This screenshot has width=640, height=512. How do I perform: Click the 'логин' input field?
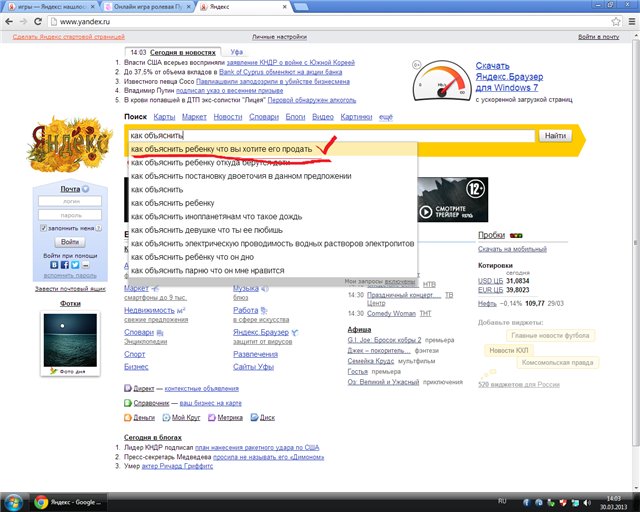coord(70,201)
